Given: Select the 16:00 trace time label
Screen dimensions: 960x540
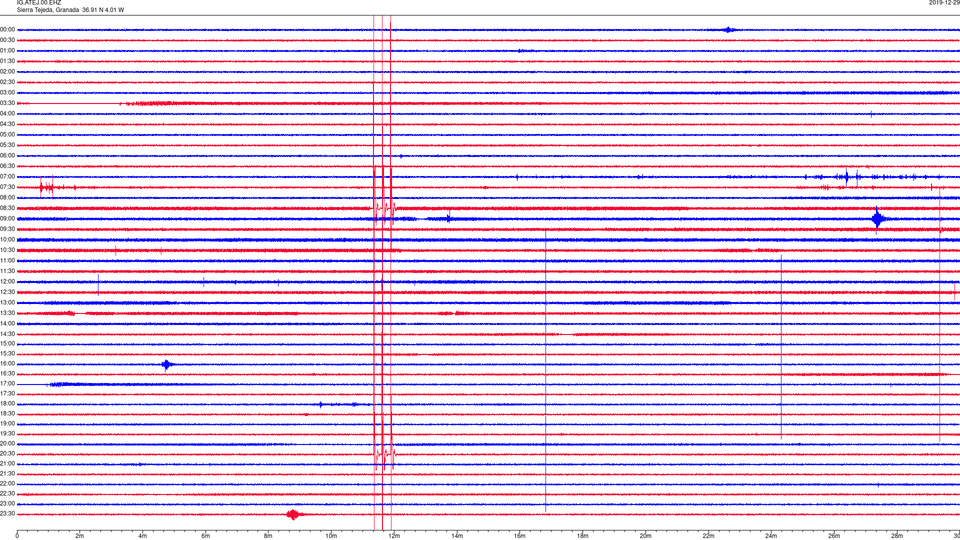Looking at the screenshot, I should click(x=7, y=364).
